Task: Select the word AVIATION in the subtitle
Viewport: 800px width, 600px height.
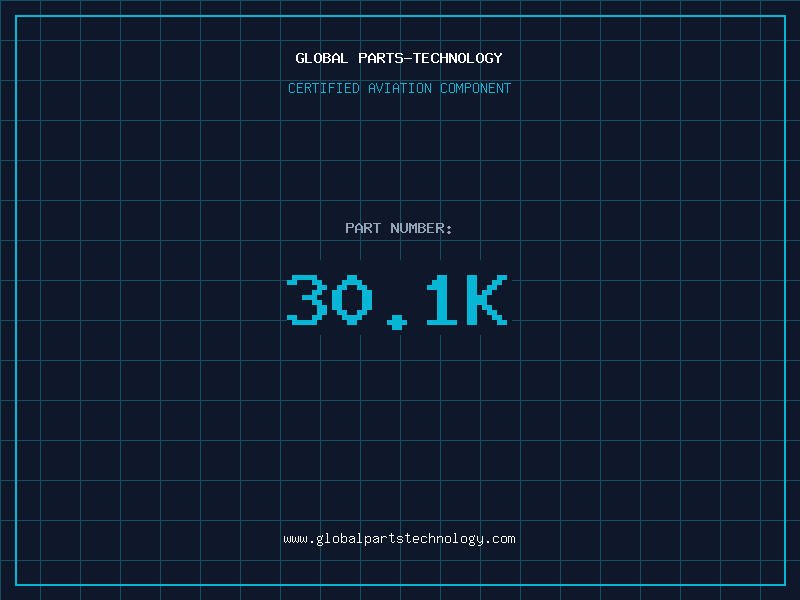Action: pos(400,88)
